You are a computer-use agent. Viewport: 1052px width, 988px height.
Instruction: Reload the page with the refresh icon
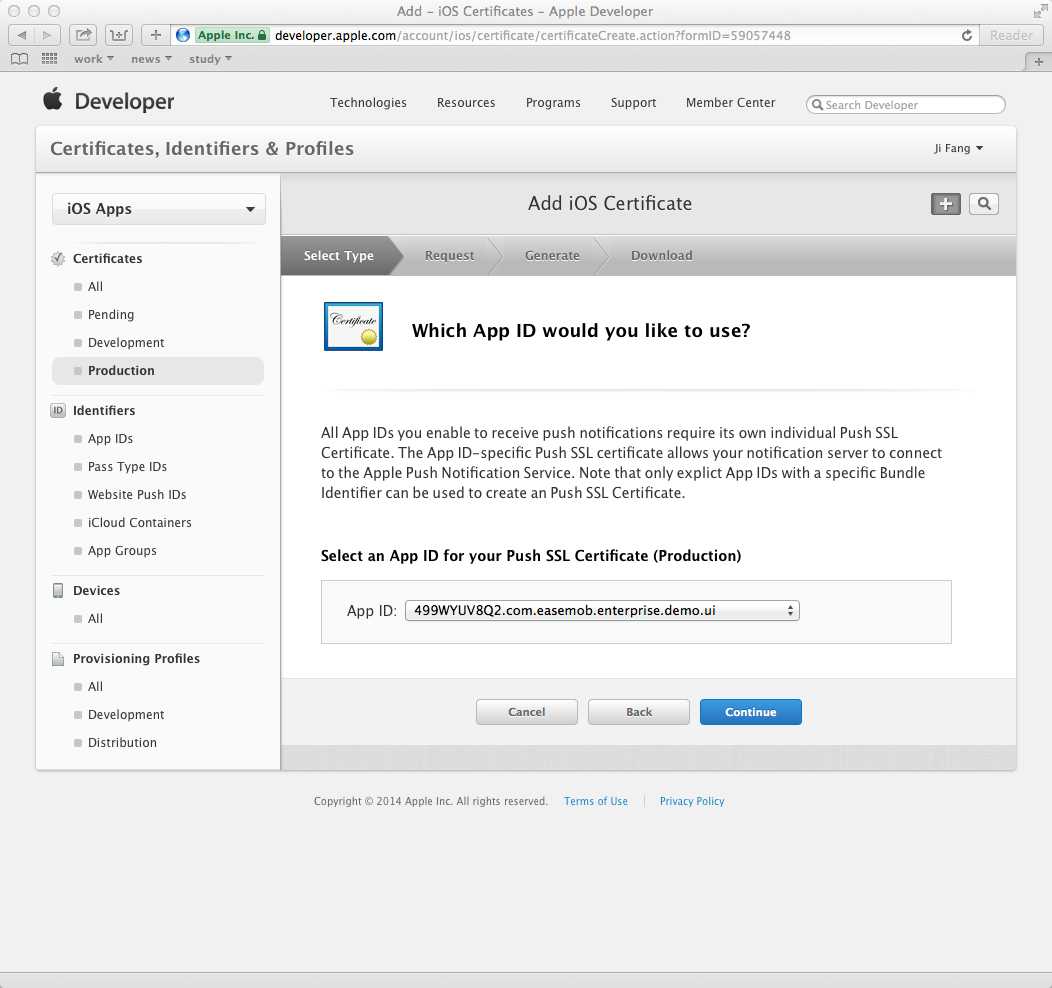point(967,35)
